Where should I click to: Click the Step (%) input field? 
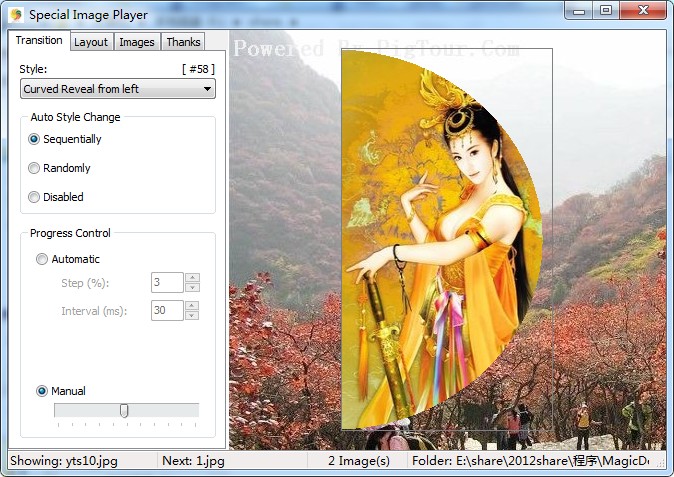point(167,282)
